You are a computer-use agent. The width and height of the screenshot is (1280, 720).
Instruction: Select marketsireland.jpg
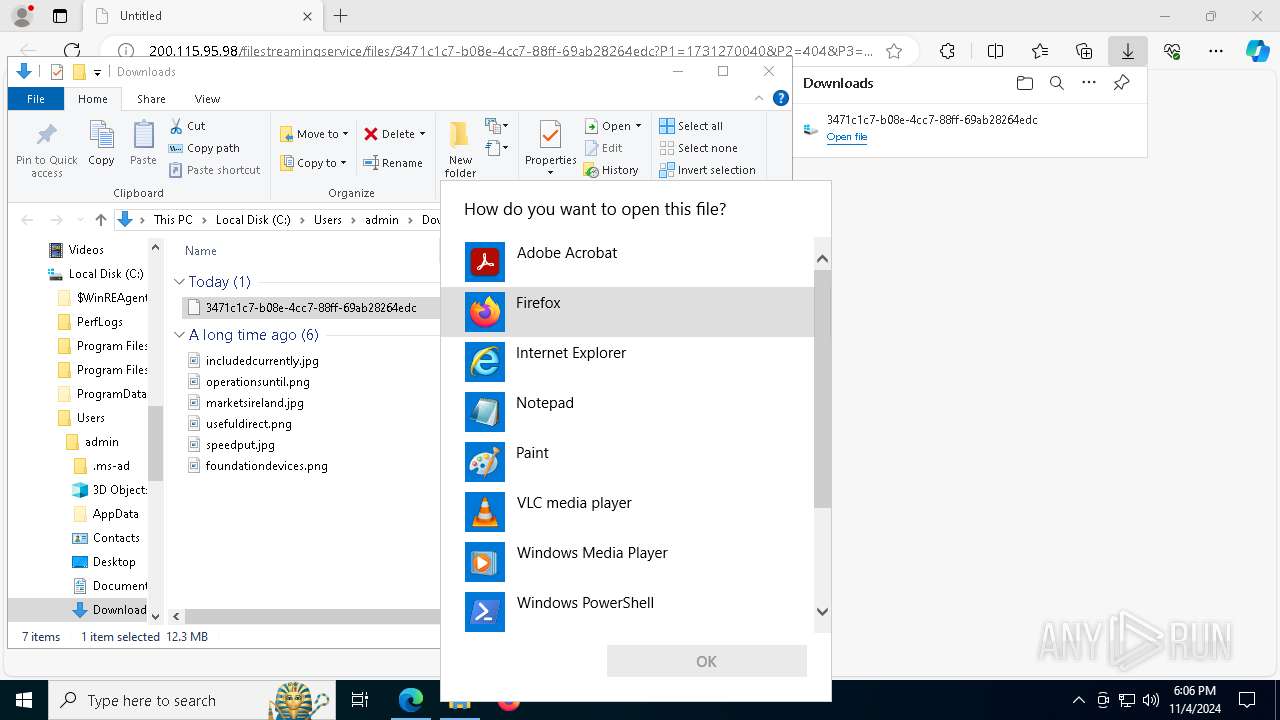pos(254,403)
